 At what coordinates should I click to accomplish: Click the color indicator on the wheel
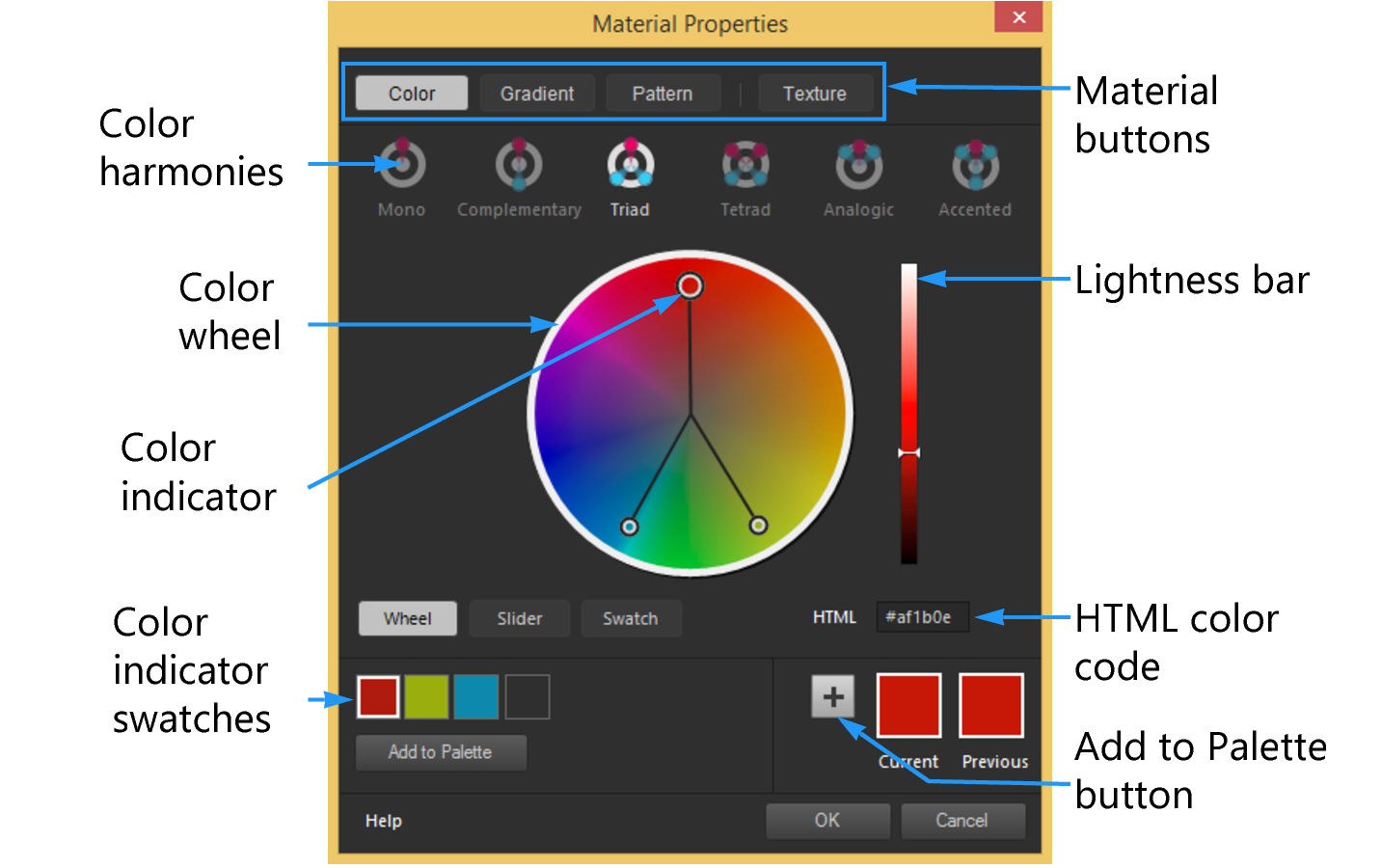click(689, 285)
